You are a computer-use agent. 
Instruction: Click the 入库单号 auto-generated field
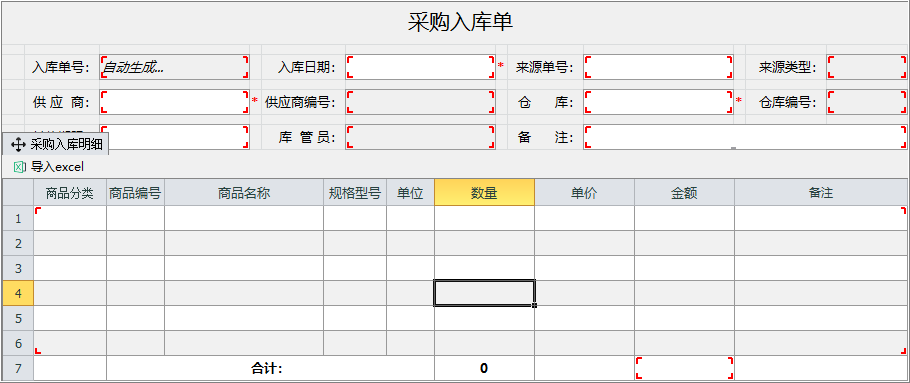tap(175, 67)
